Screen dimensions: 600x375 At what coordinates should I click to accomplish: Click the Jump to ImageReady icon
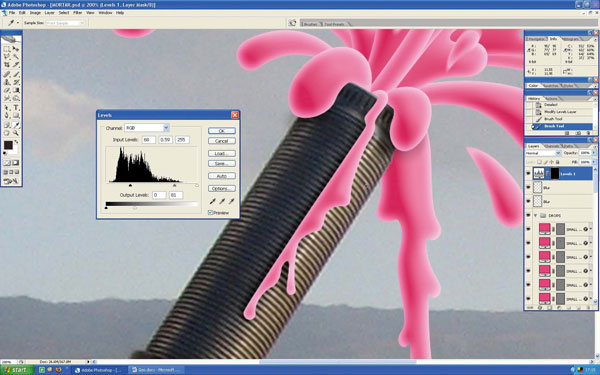coord(11,181)
